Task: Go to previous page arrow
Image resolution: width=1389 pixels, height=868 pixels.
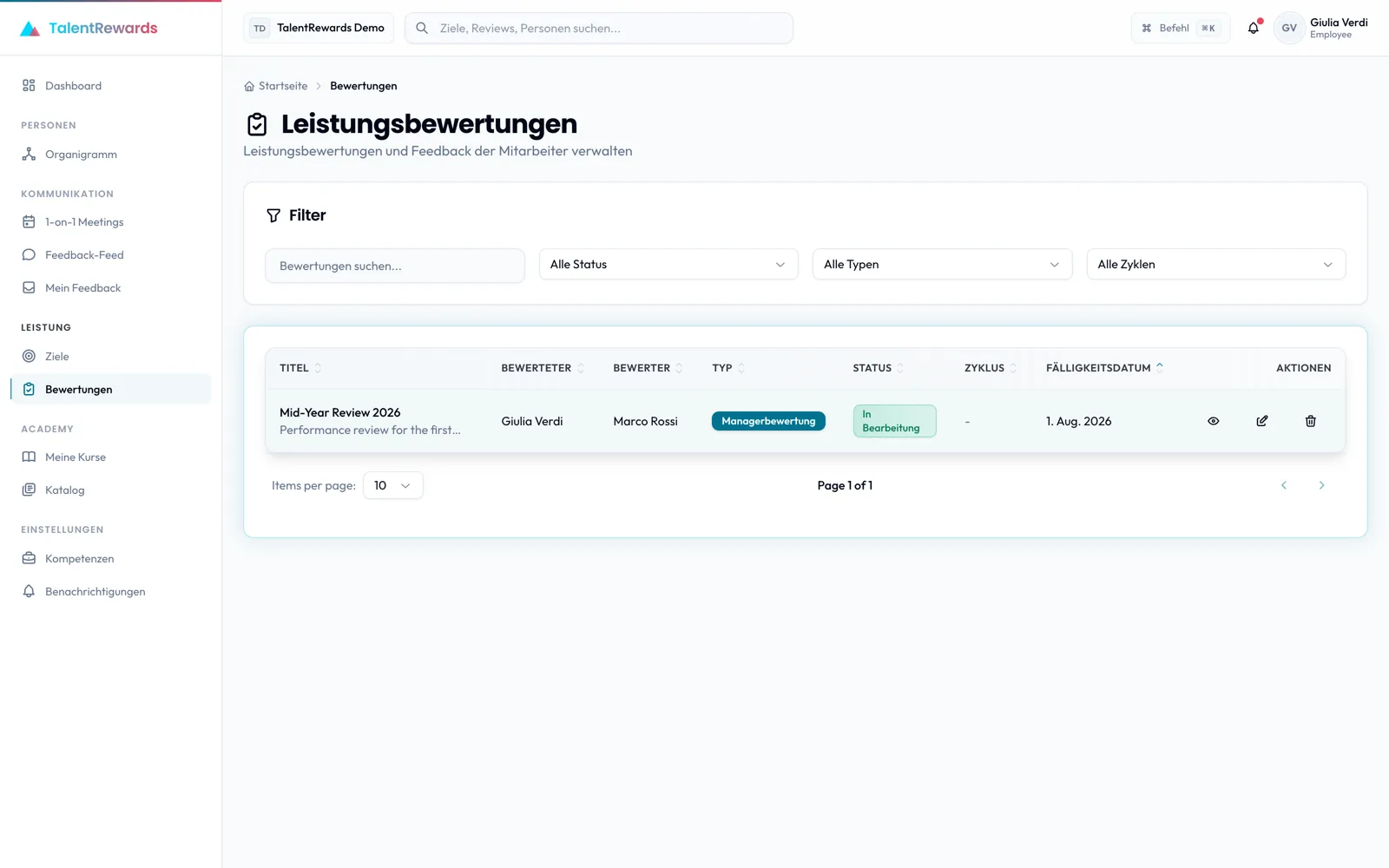Action: pyautogui.click(x=1284, y=485)
